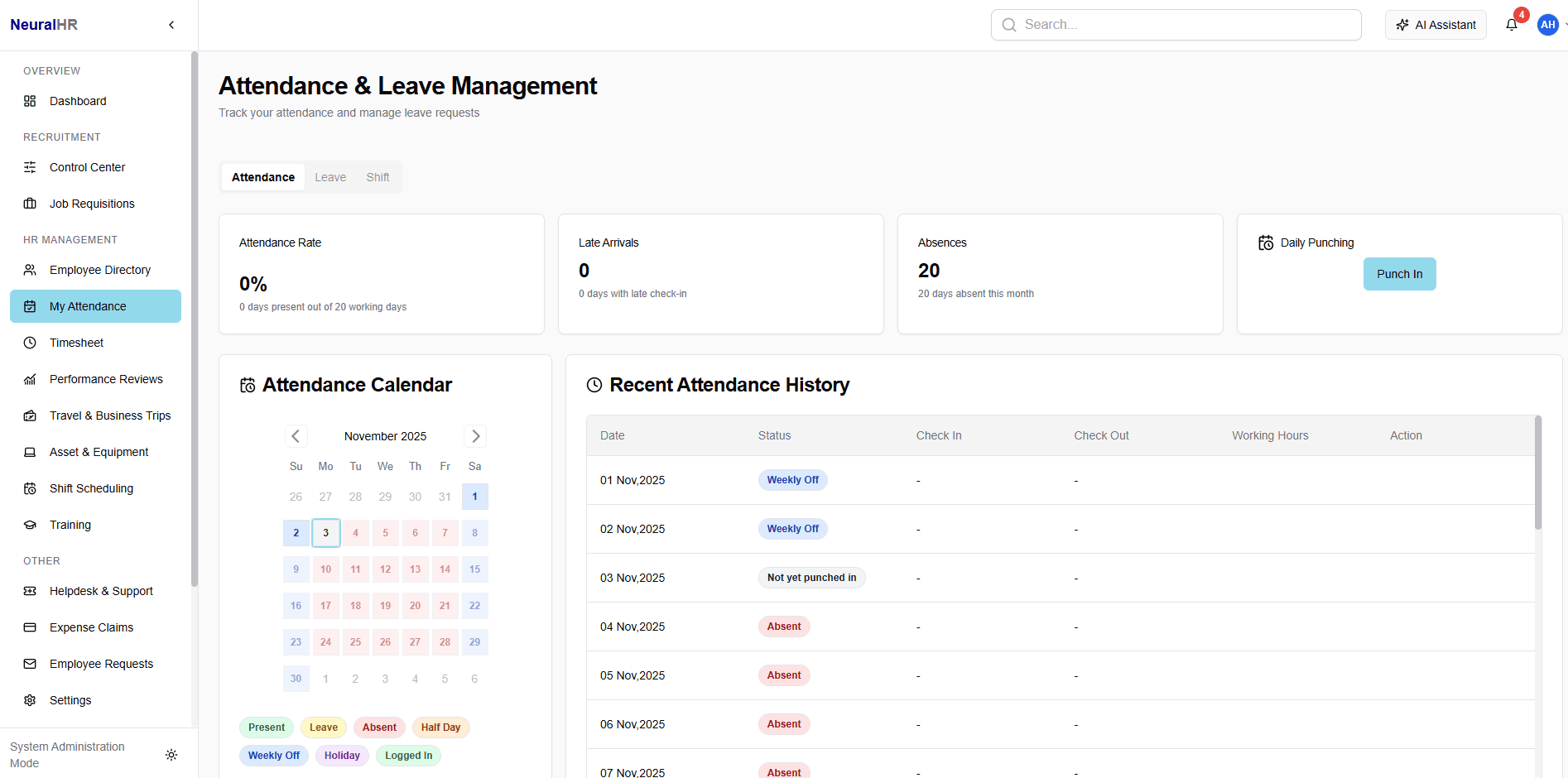Click the 01 Nov,2025 Weekly Off badge
The image size is (1568, 778).
pyautogui.click(x=792, y=480)
